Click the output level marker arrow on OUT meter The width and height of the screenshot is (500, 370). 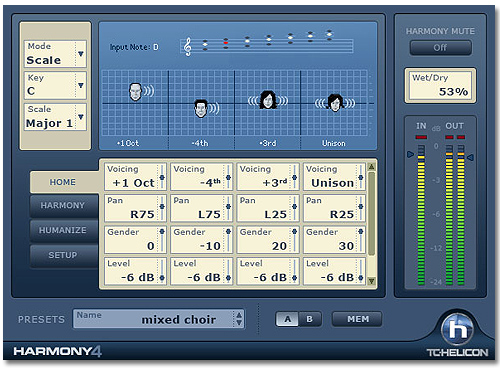pyautogui.click(x=470, y=157)
